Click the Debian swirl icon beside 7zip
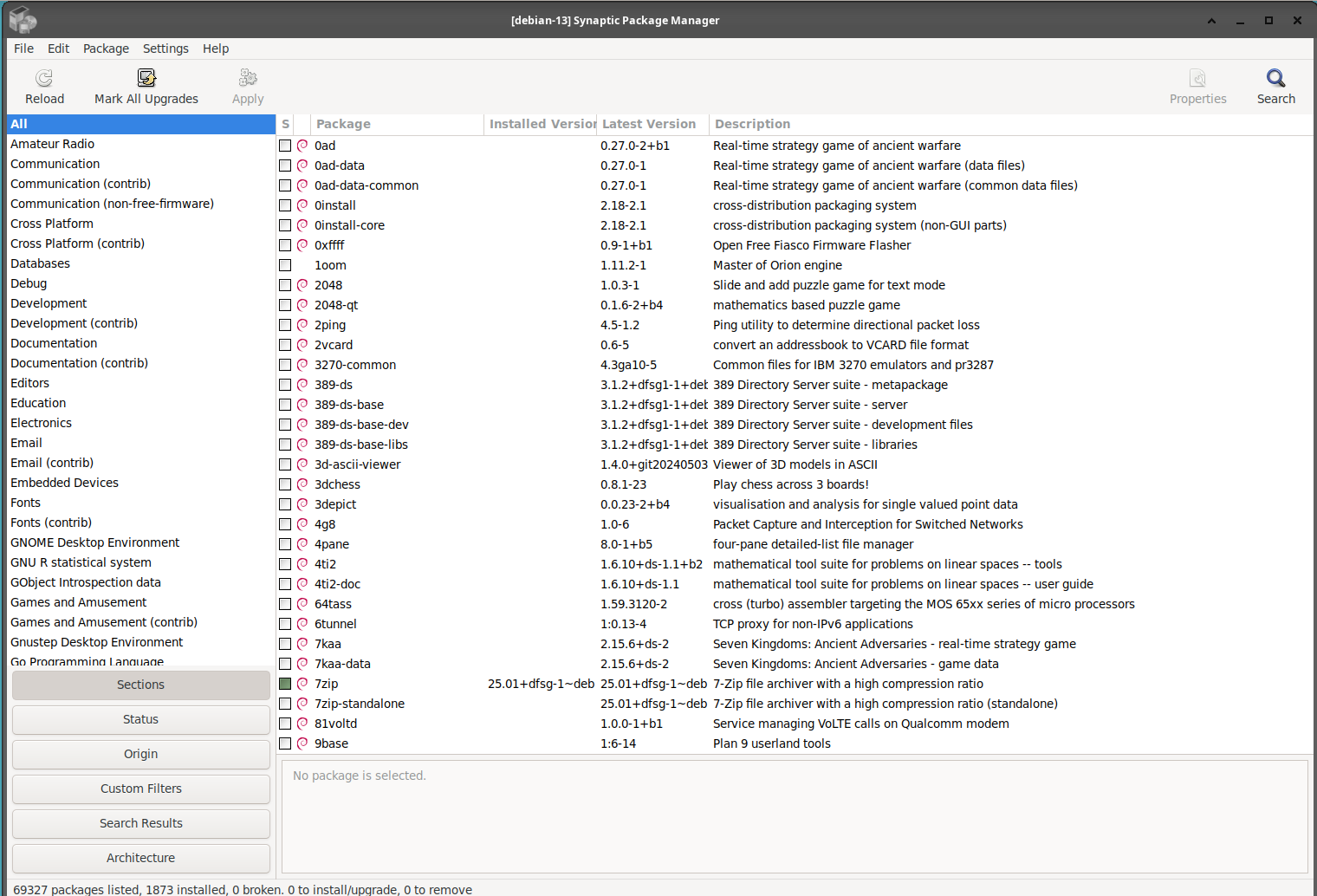The image size is (1317, 896). [302, 684]
